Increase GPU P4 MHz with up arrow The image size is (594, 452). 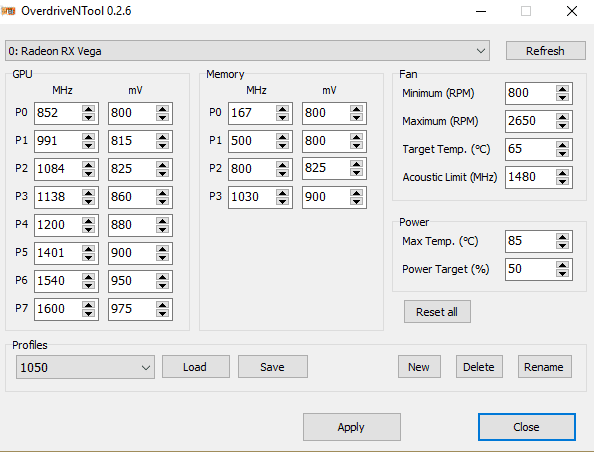(x=89, y=221)
